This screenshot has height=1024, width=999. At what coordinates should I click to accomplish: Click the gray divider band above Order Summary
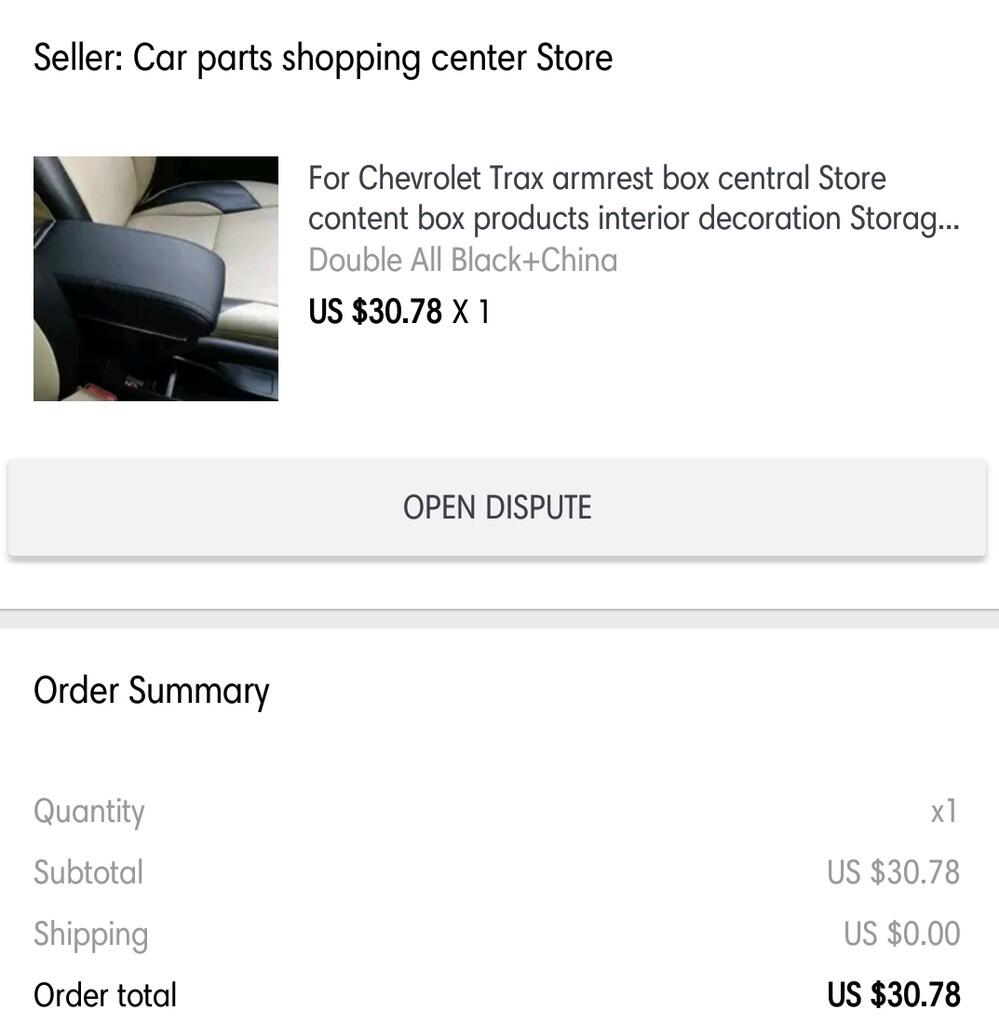point(499,619)
